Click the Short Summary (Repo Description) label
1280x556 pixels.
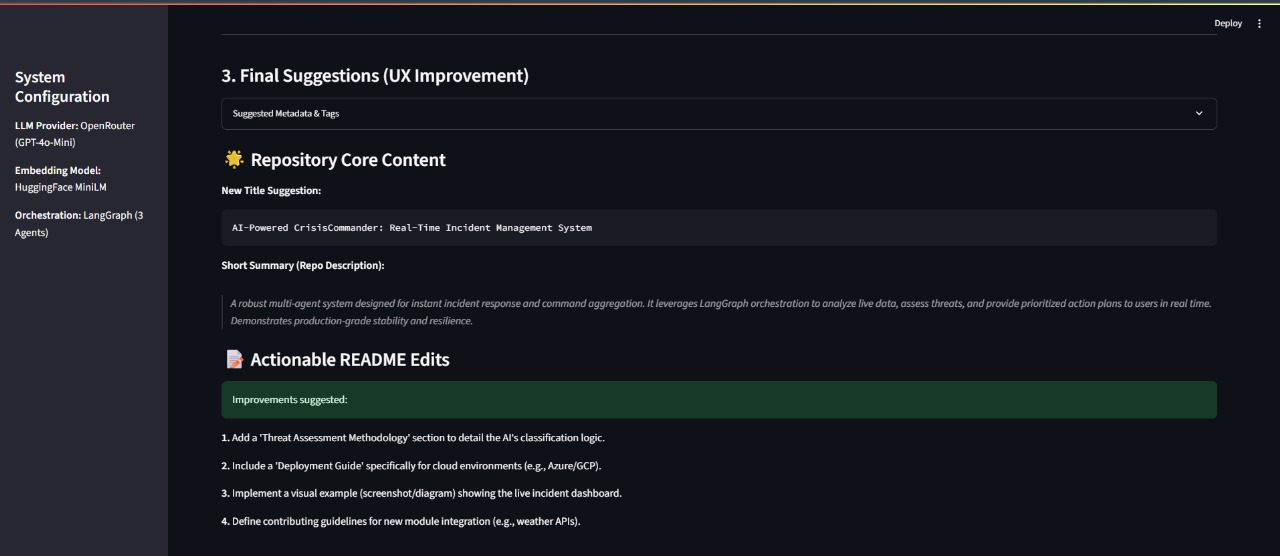point(303,266)
